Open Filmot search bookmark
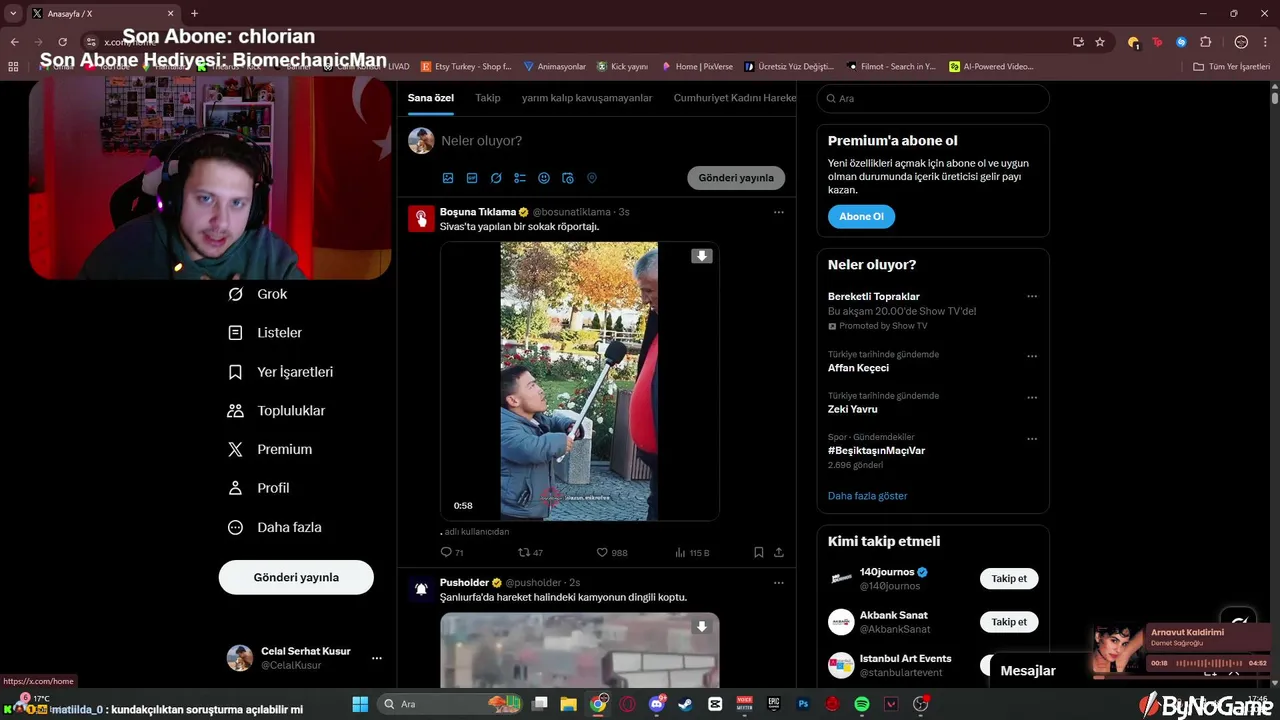Screen dimensions: 1280x720 click(891, 66)
